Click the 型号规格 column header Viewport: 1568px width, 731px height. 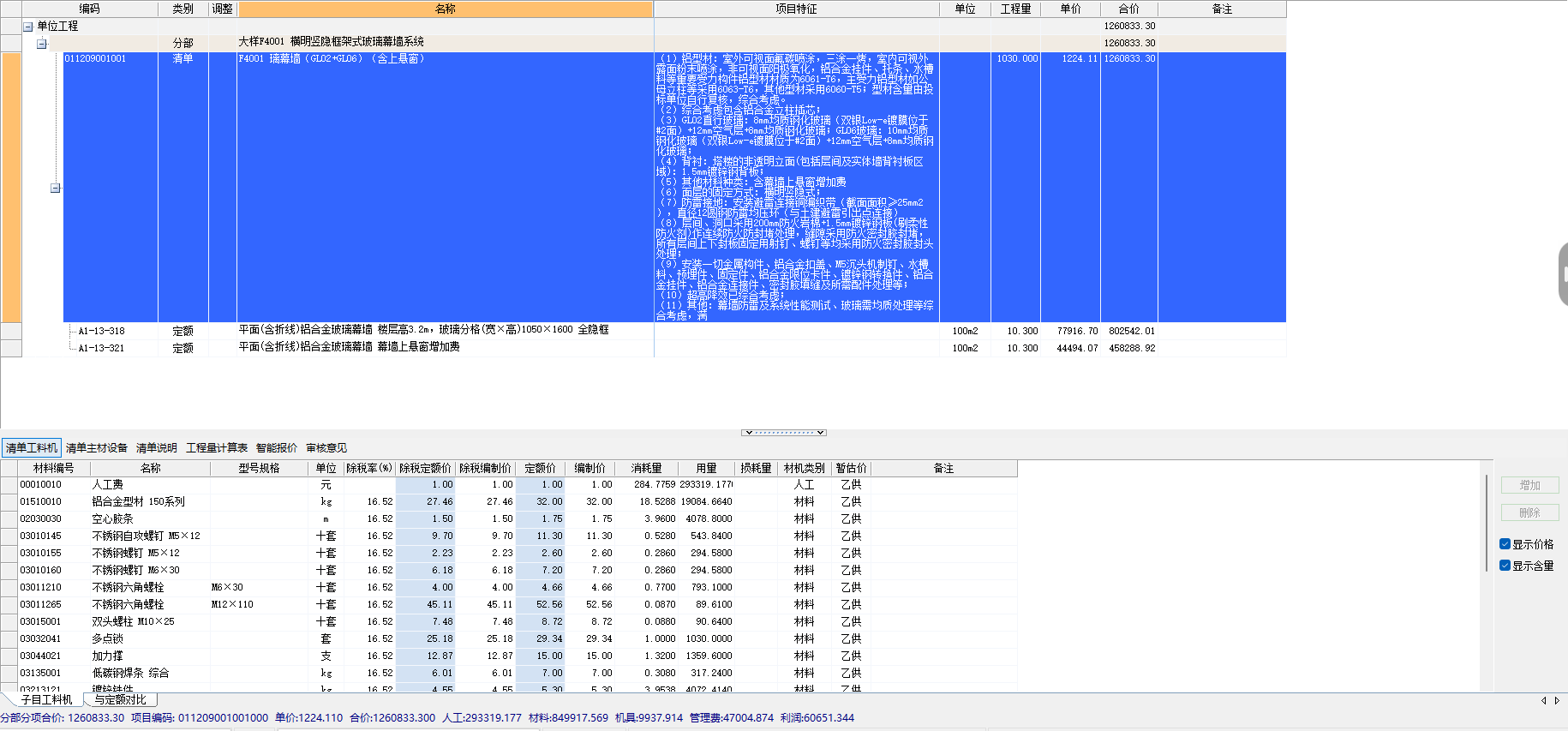[x=259, y=468]
